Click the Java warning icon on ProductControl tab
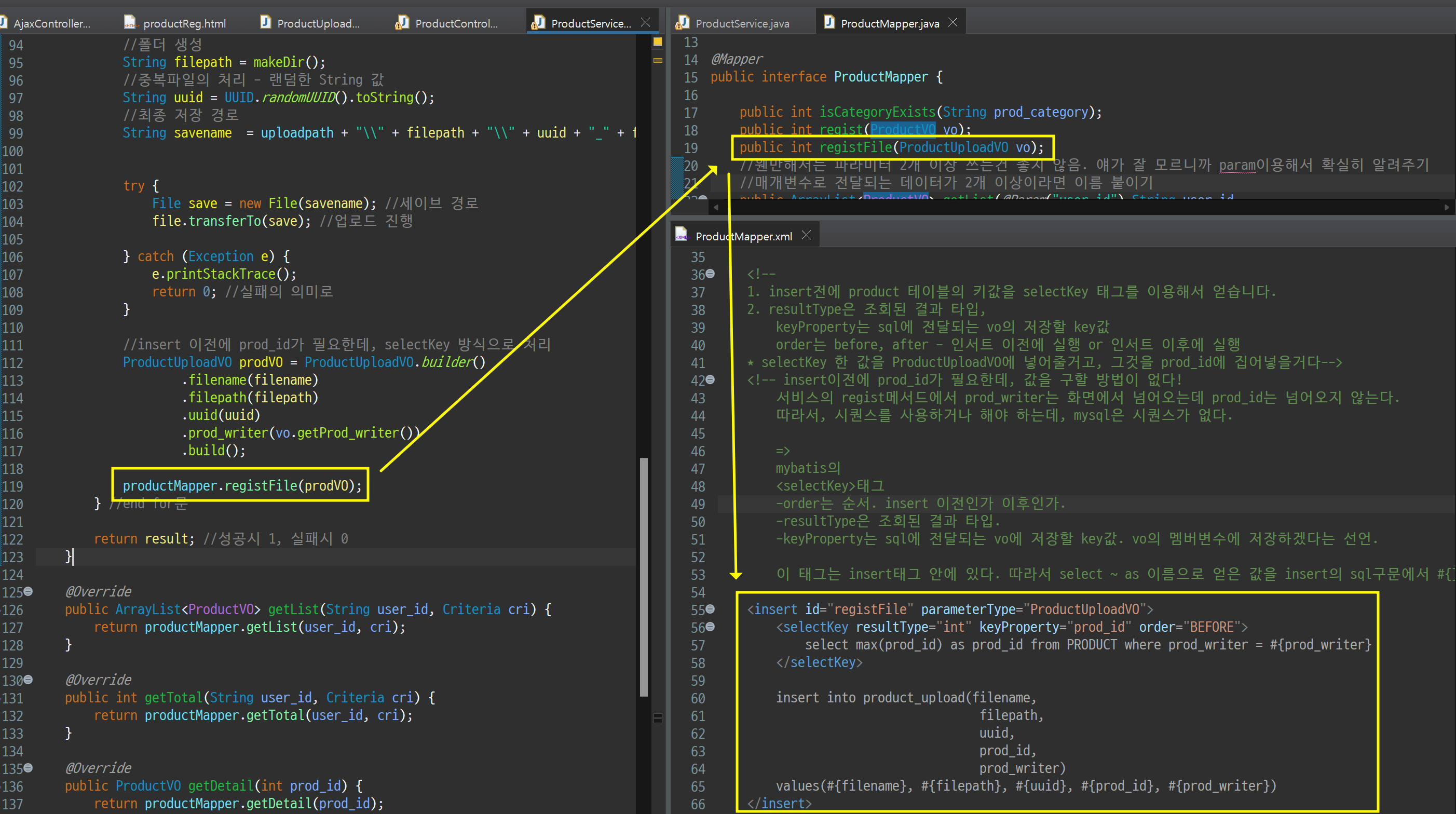 (402, 23)
